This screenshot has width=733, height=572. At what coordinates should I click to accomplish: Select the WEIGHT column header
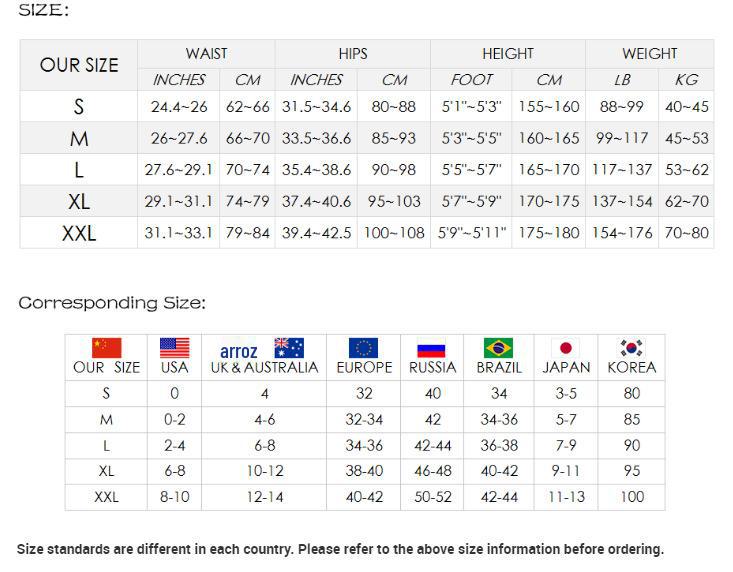coord(650,54)
